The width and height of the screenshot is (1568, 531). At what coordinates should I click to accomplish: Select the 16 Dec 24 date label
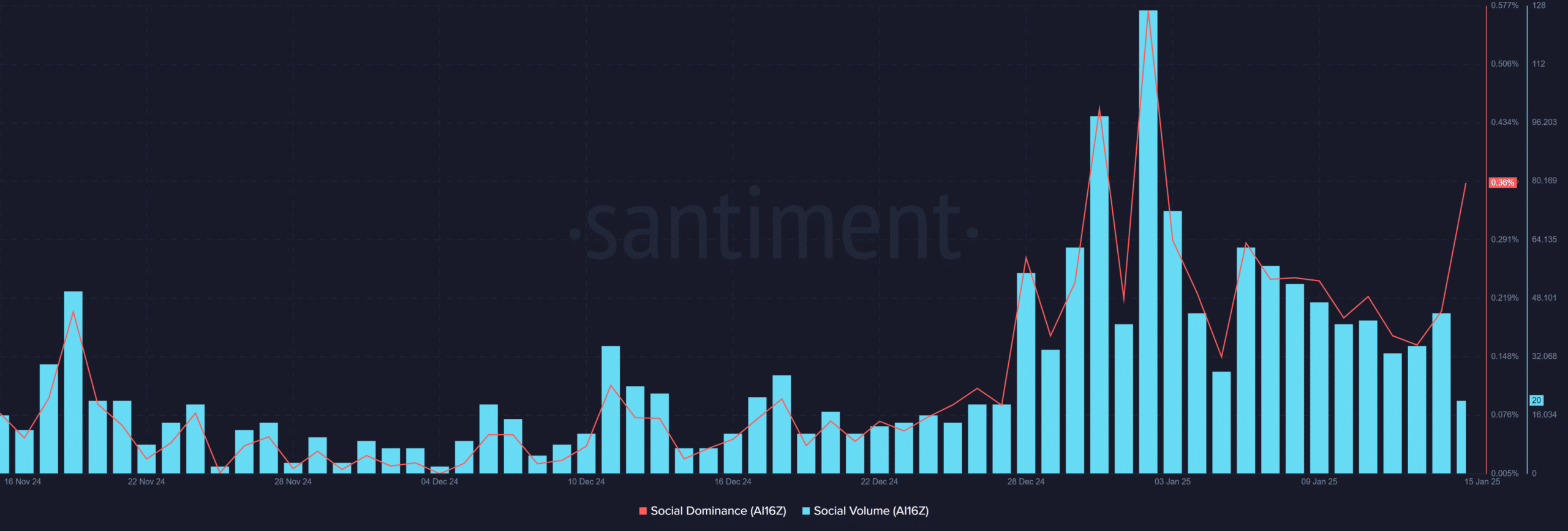(x=733, y=481)
